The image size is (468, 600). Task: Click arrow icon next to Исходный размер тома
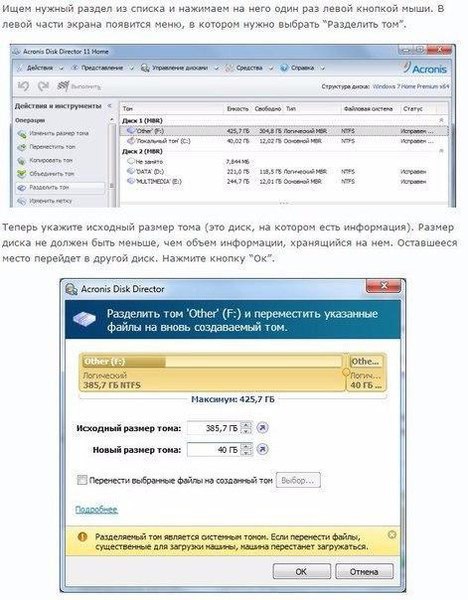point(262,427)
